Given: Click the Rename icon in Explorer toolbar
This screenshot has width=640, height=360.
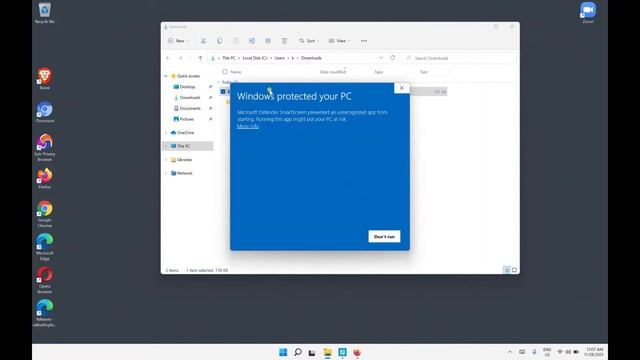Looking at the screenshot, I should pos(252,41).
